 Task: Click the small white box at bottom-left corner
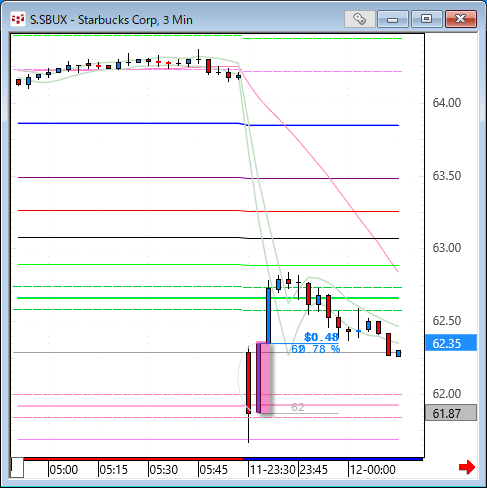click(17, 468)
